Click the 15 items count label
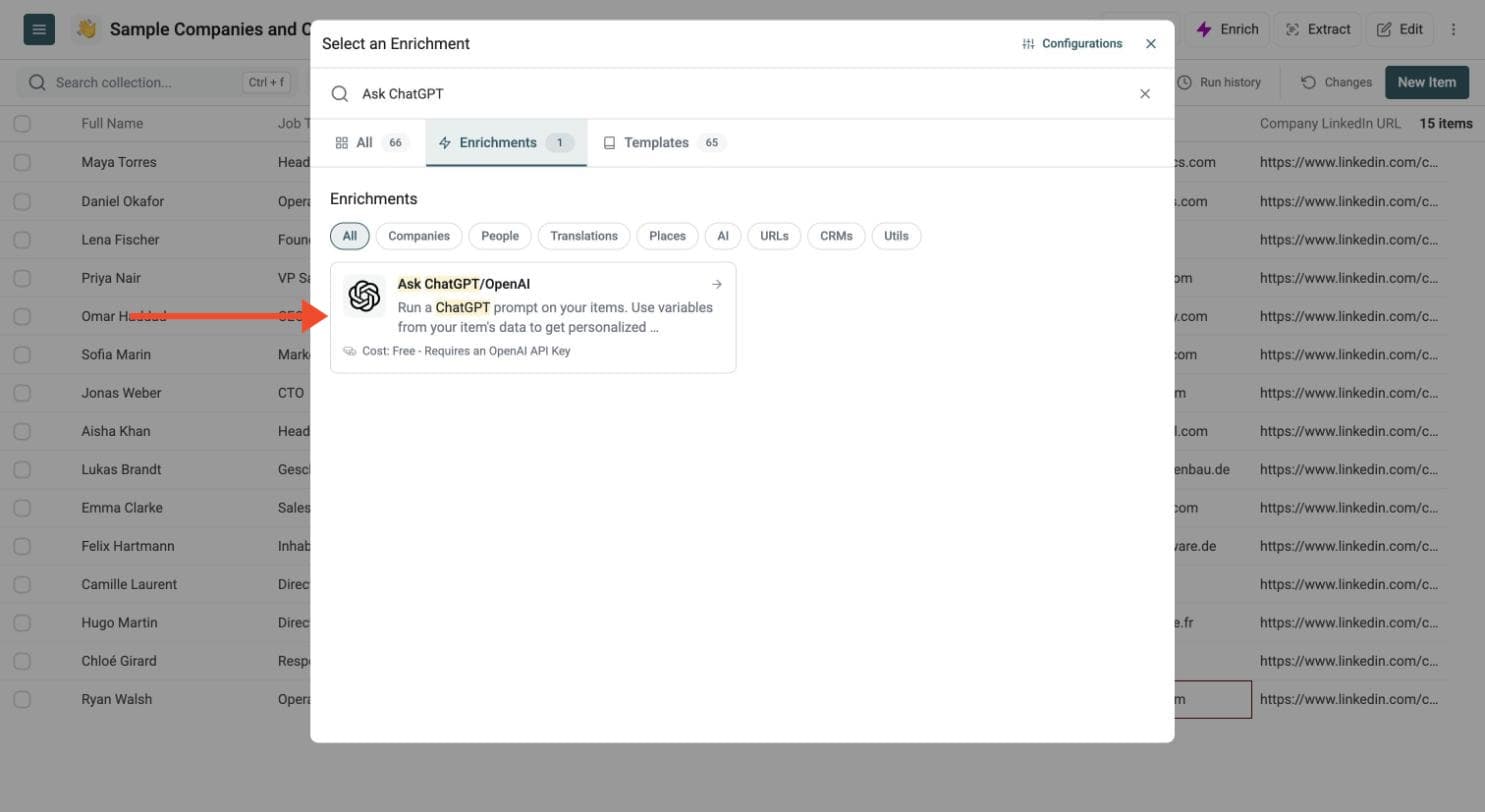 (x=1446, y=124)
